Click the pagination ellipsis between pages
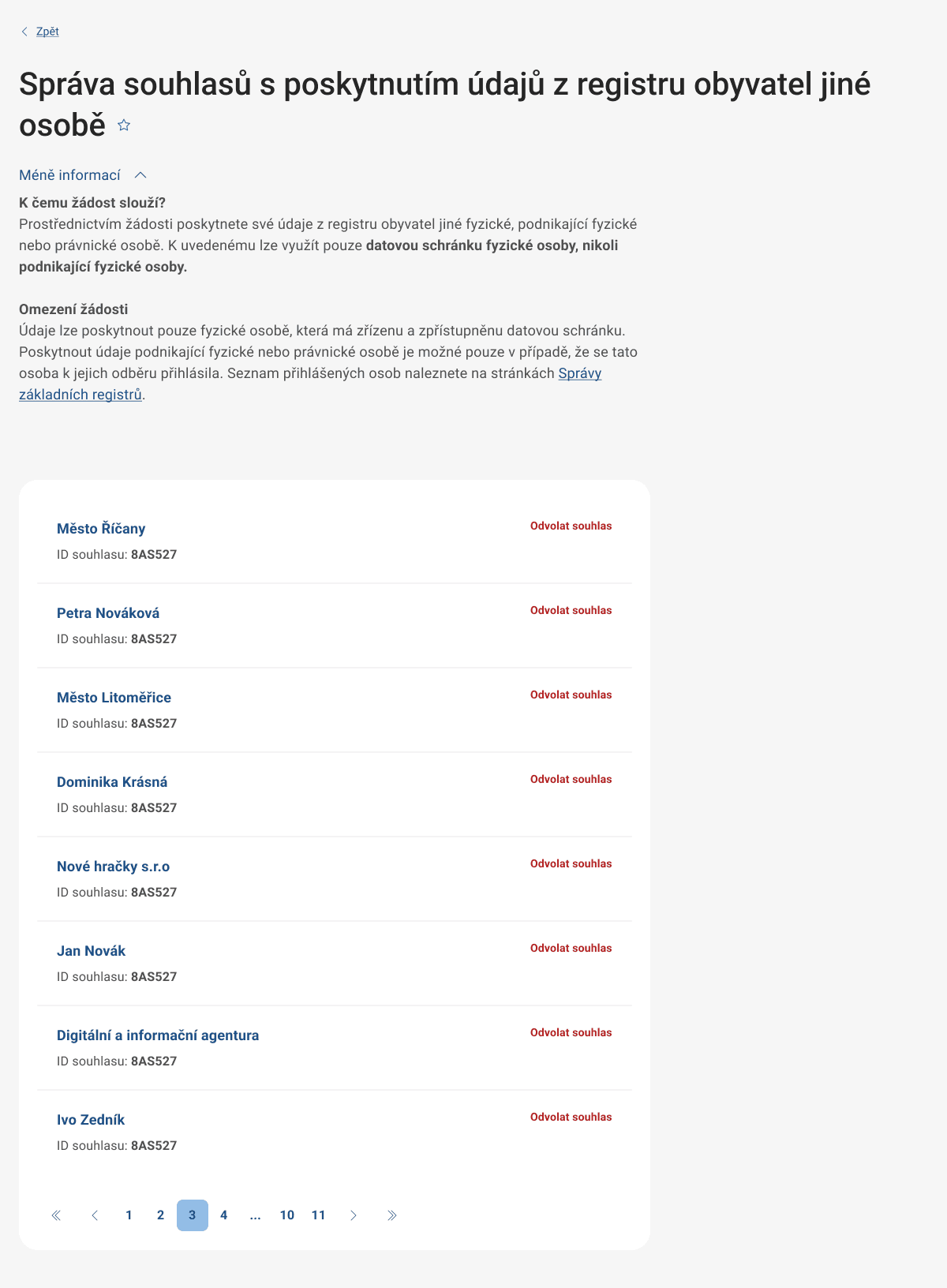947x1288 pixels. (x=255, y=1215)
